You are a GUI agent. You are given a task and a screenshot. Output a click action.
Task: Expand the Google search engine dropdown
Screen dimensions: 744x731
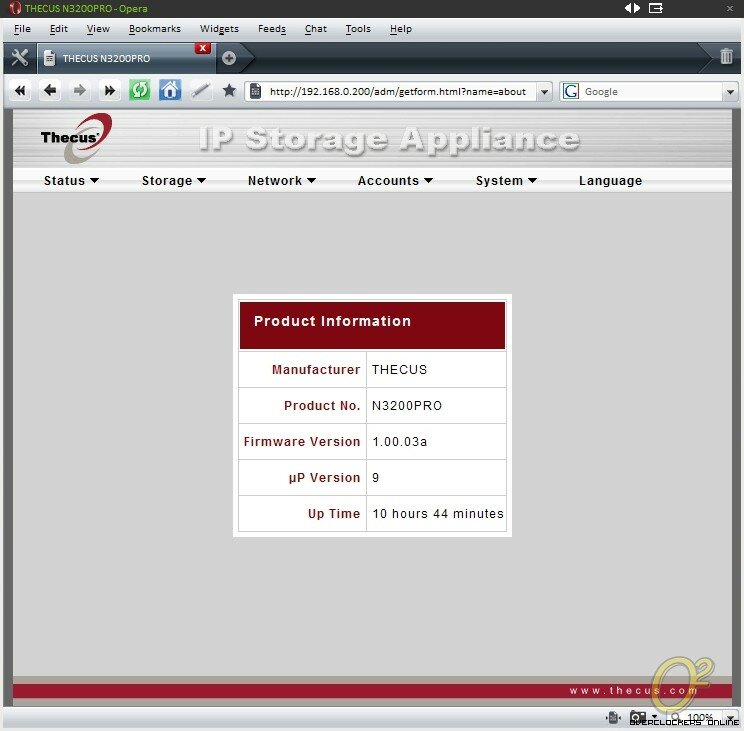pyautogui.click(x=730, y=92)
